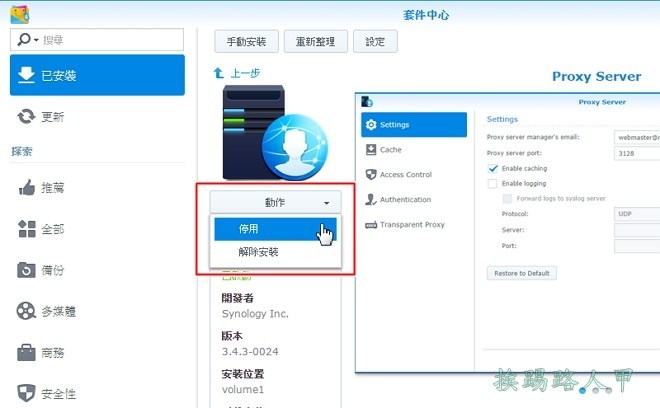Click the Authentication user icon
Image resolution: width=660 pixels, height=408 pixels.
371,200
